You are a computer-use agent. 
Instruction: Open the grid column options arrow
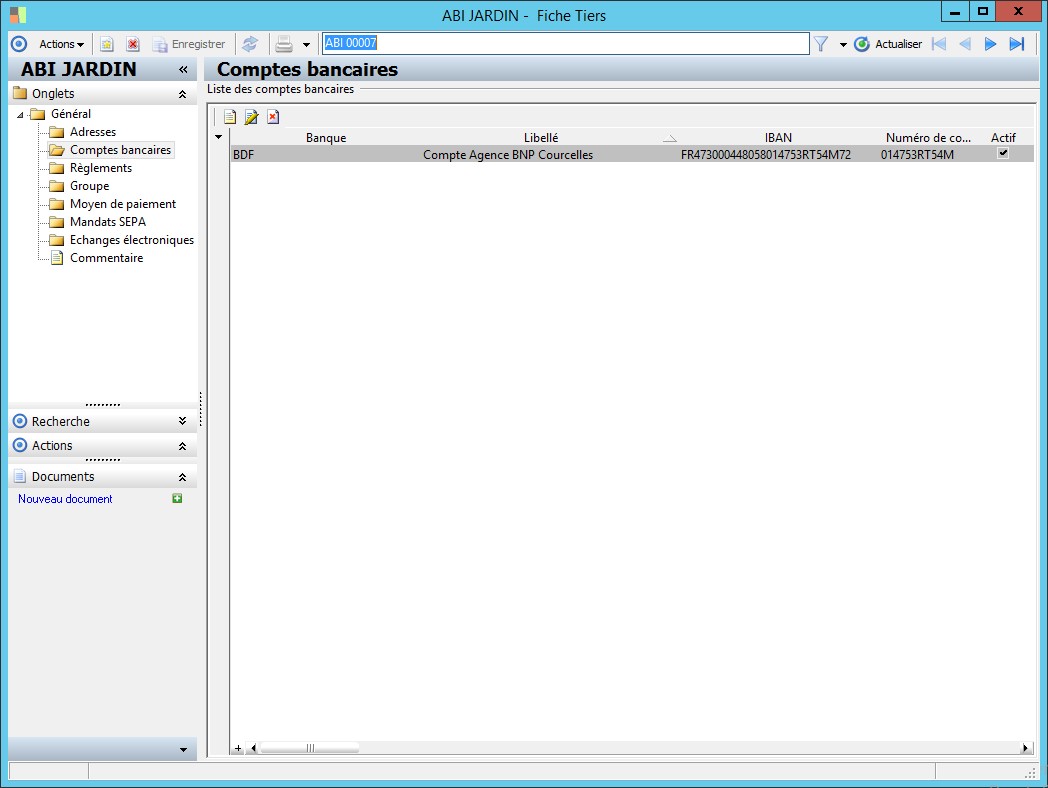218,137
